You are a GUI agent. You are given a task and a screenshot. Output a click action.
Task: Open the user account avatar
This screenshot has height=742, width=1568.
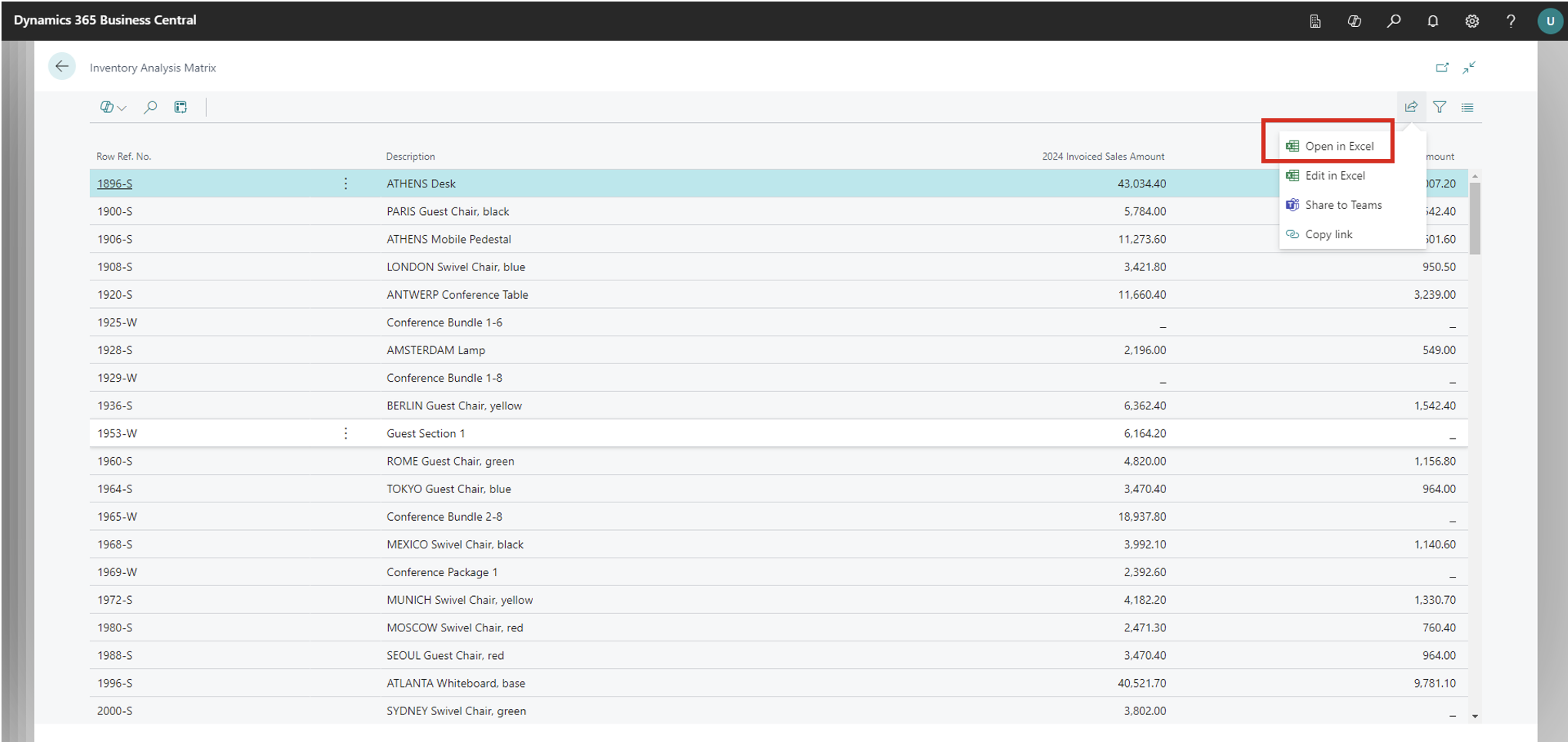coord(1550,22)
